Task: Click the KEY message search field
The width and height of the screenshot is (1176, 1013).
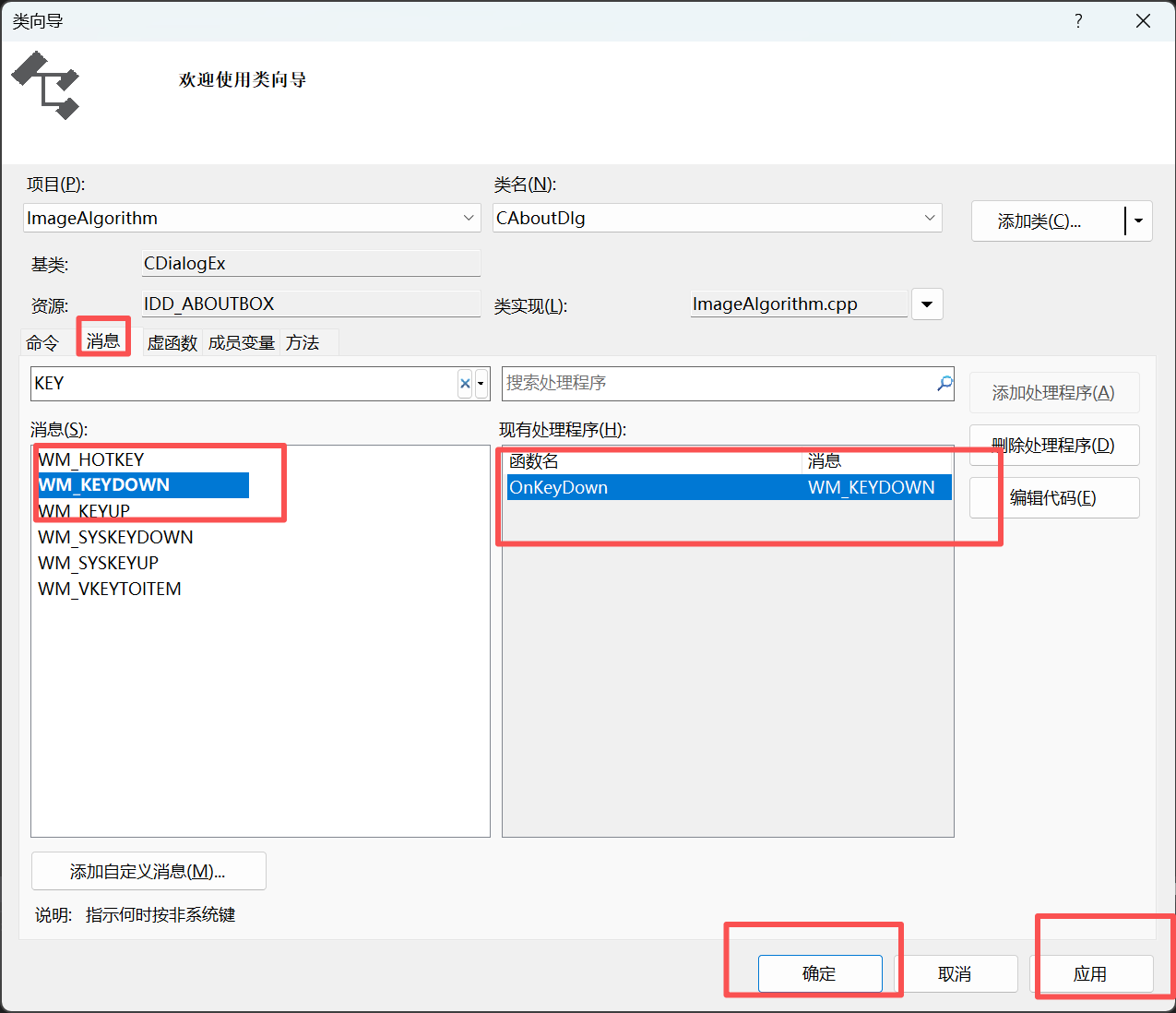Action: click(x=244, y=384)
